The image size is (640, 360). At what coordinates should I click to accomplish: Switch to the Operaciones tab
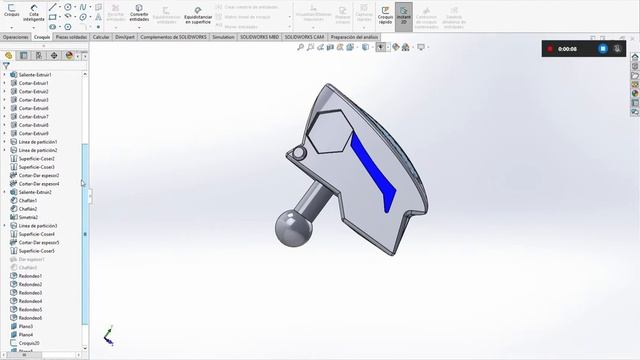pyautogui.click(x=16, y=37)
